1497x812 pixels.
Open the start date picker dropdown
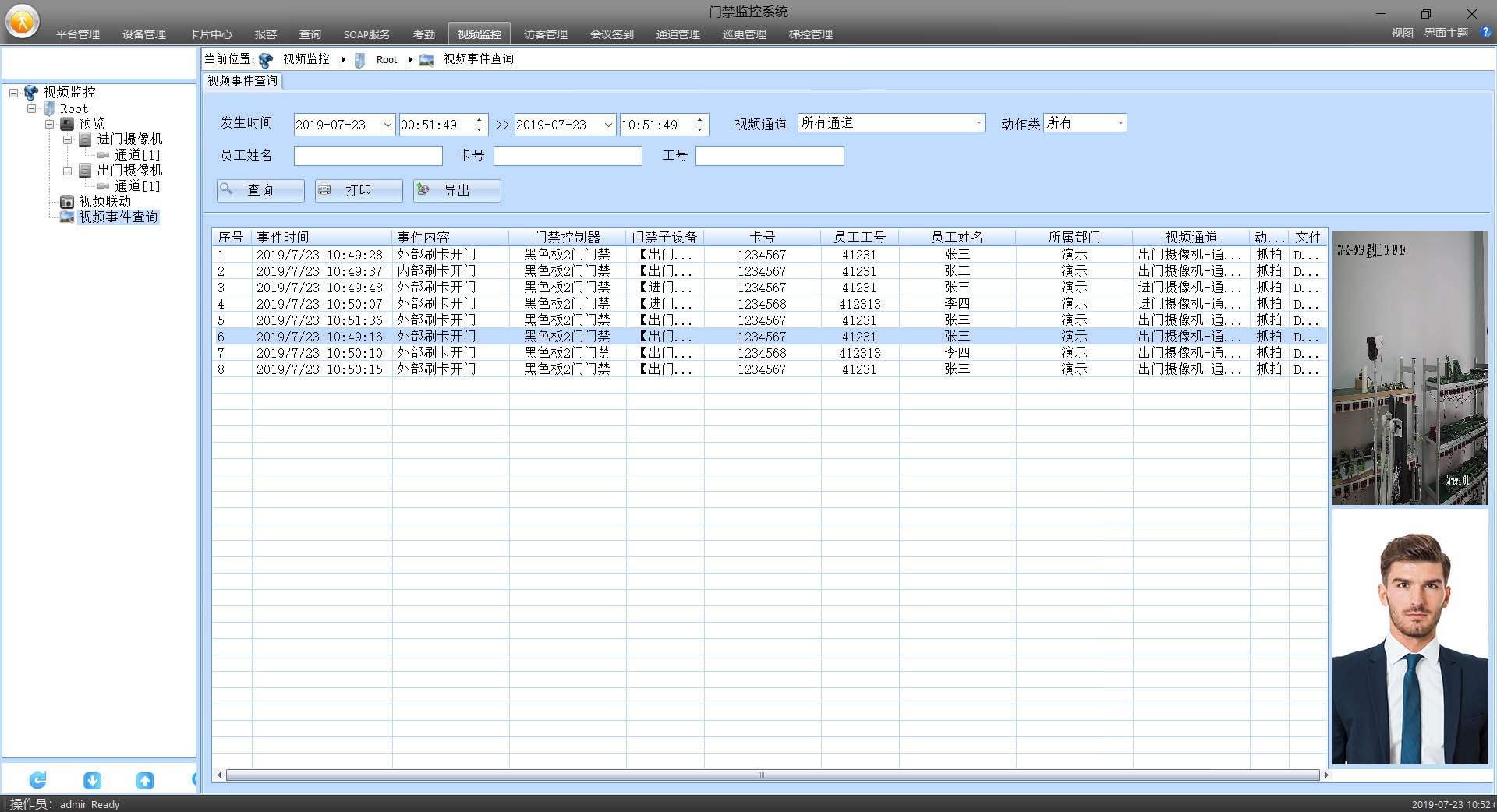pyautogui.click(x=387, y=125)
